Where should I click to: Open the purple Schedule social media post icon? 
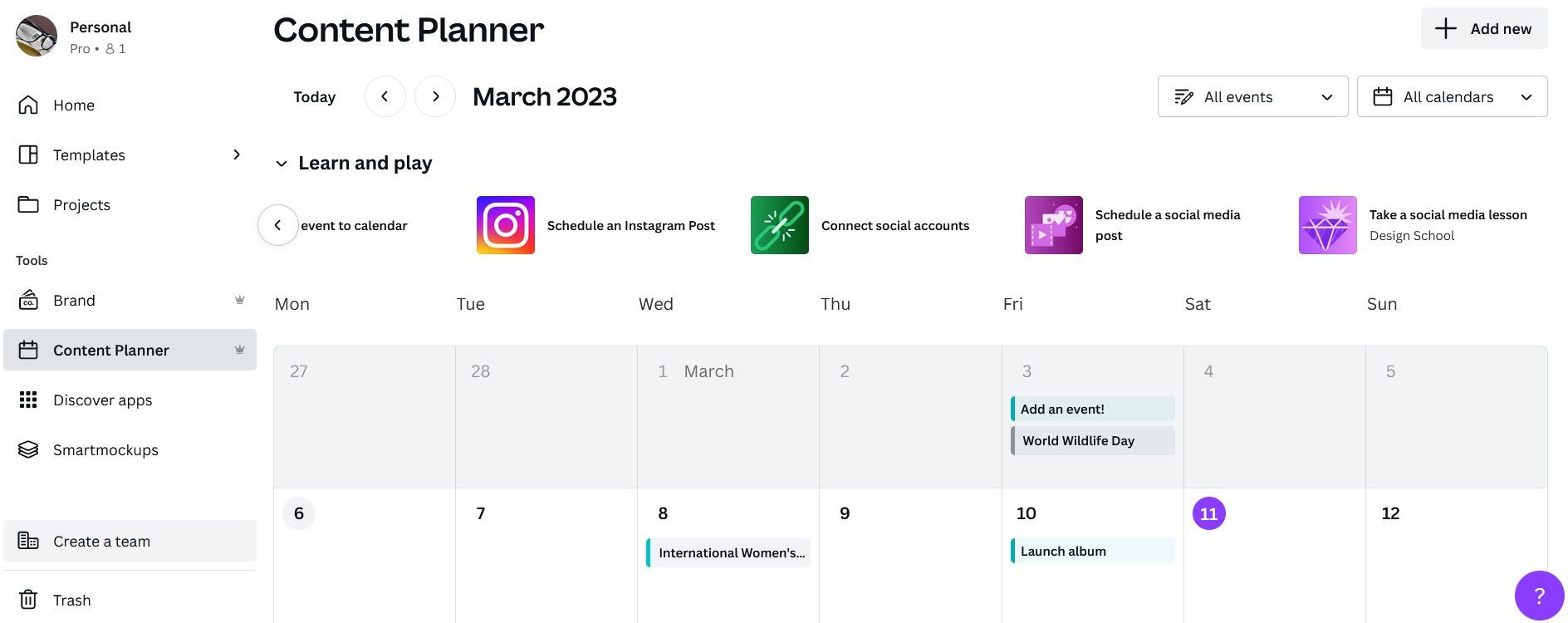[x=1053, y=225]
